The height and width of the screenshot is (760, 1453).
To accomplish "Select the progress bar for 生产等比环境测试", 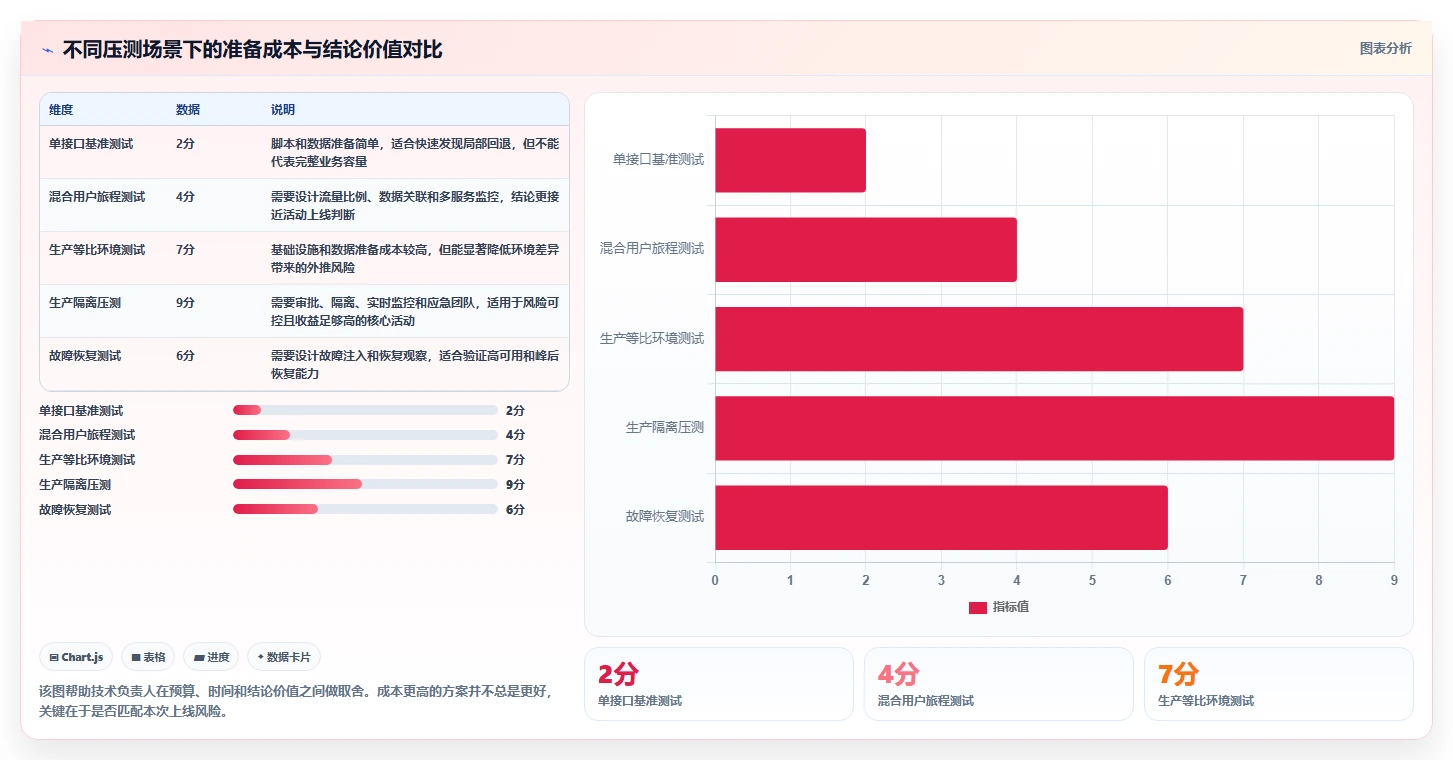I will pos(365,460).
